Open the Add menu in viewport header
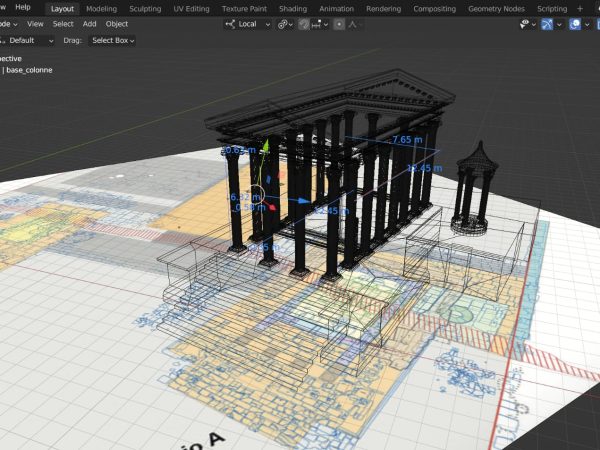 click(89, 24)
